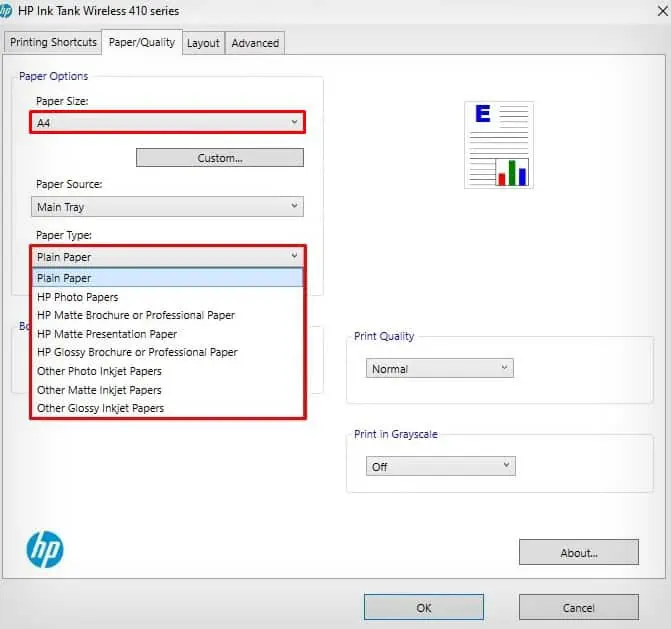Viewport: 671px width, 629px height.
Task: Expand the Paper Source Main Tray dropdown
Action: pos(167,207)
